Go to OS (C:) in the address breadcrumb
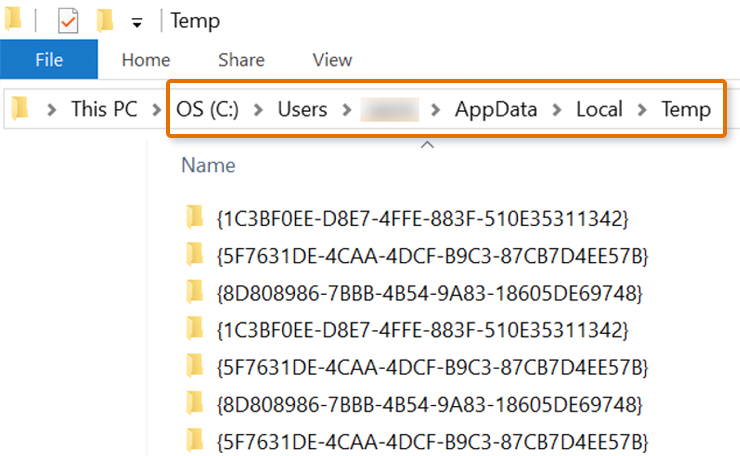 point(207,109)
